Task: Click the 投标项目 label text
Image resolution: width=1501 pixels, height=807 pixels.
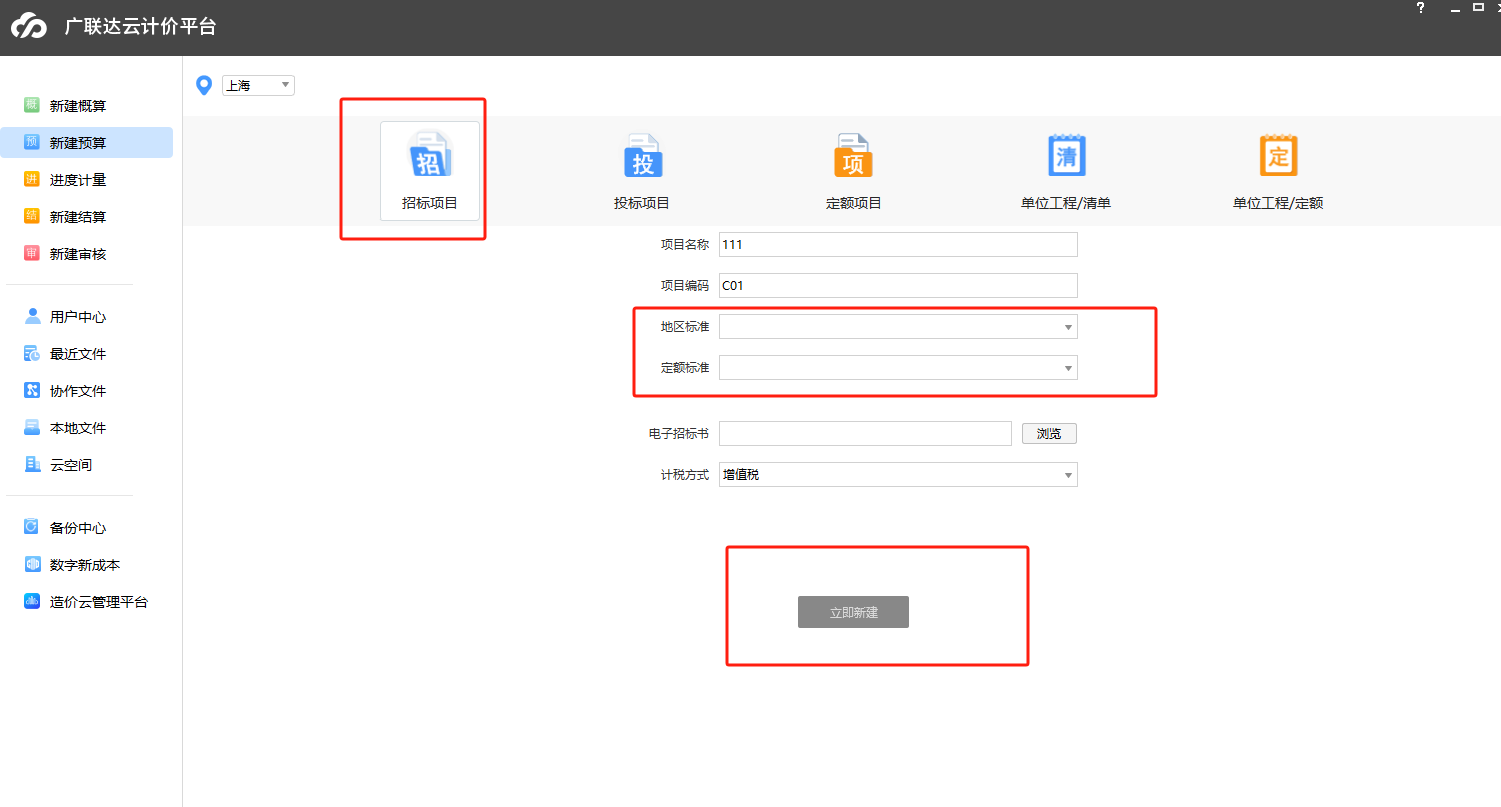Action: [x=642, y=203]
